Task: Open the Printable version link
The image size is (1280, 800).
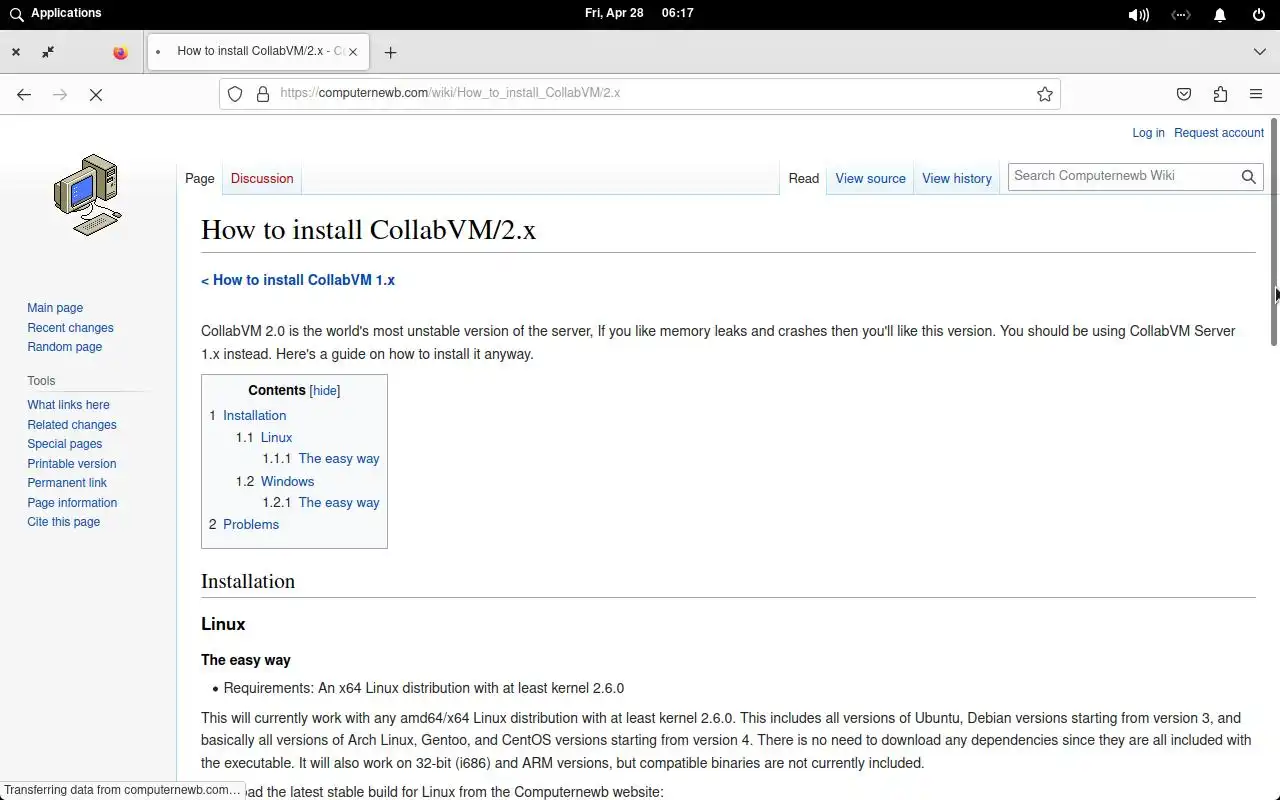Action: pos(72,464)
